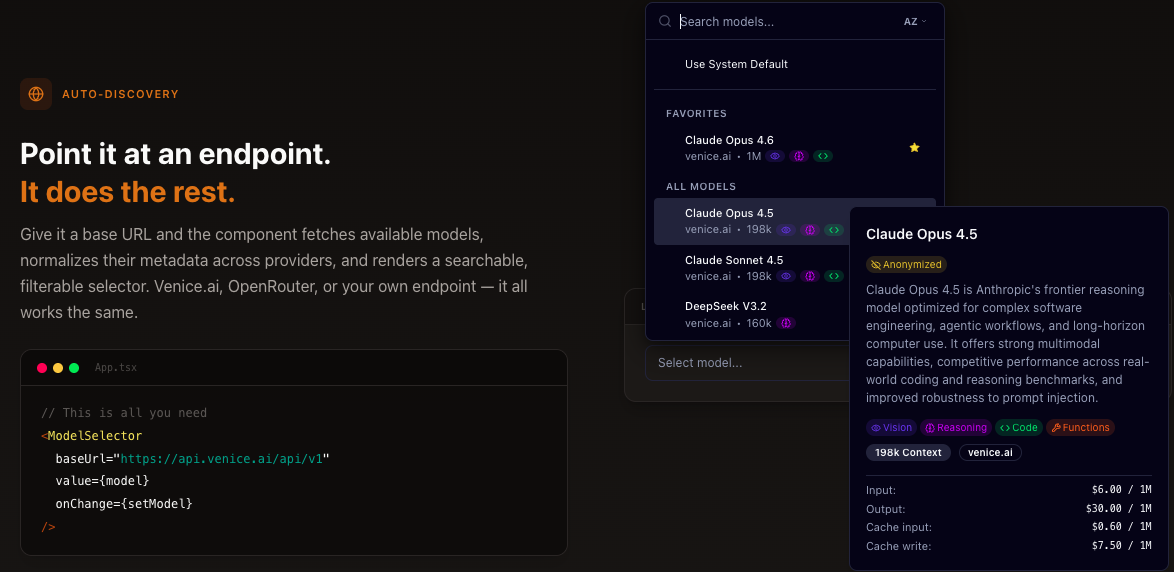Click the code brackets badge on Claude Sonnet 4.5
Screen dimensions: 1174x572
click(x=833, y=276)
